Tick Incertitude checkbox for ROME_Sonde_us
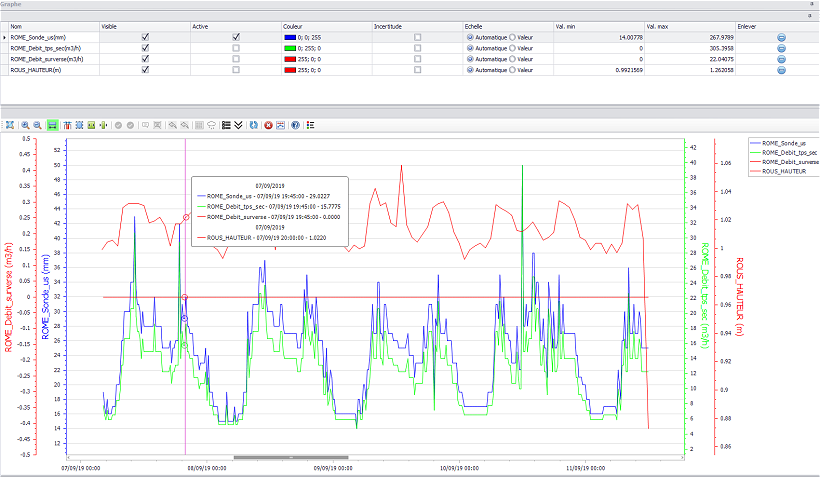820x478 pixels. tap(417, 36)
